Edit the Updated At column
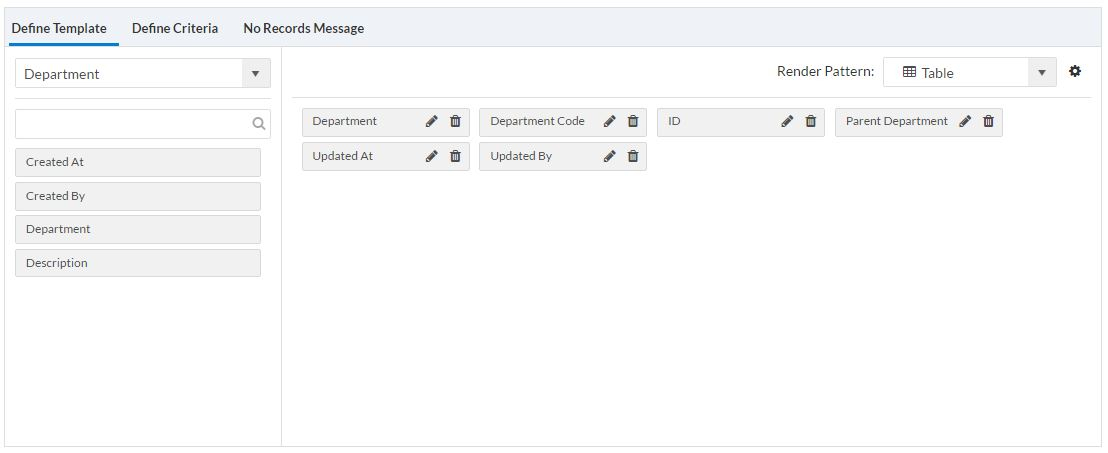The width and height of the screenshot is (1108, 453). pyautogui.click(x=432, y=156)
